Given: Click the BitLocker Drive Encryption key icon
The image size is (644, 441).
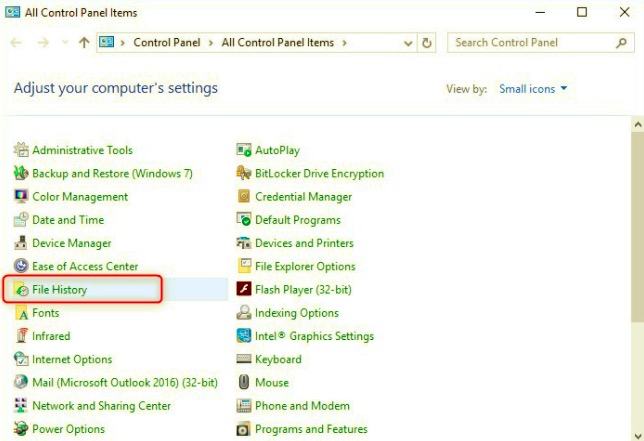Looking at the screenshot, I should click(244, 173).
